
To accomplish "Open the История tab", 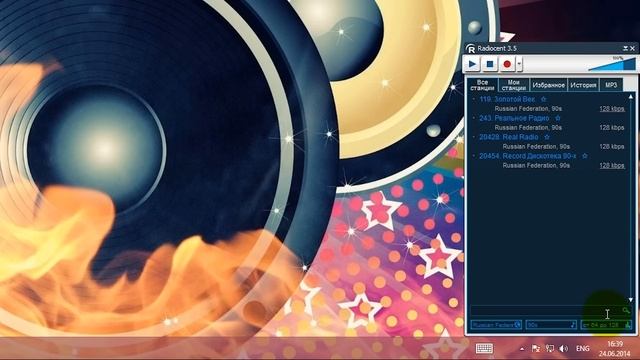I will tap(583, 85).
